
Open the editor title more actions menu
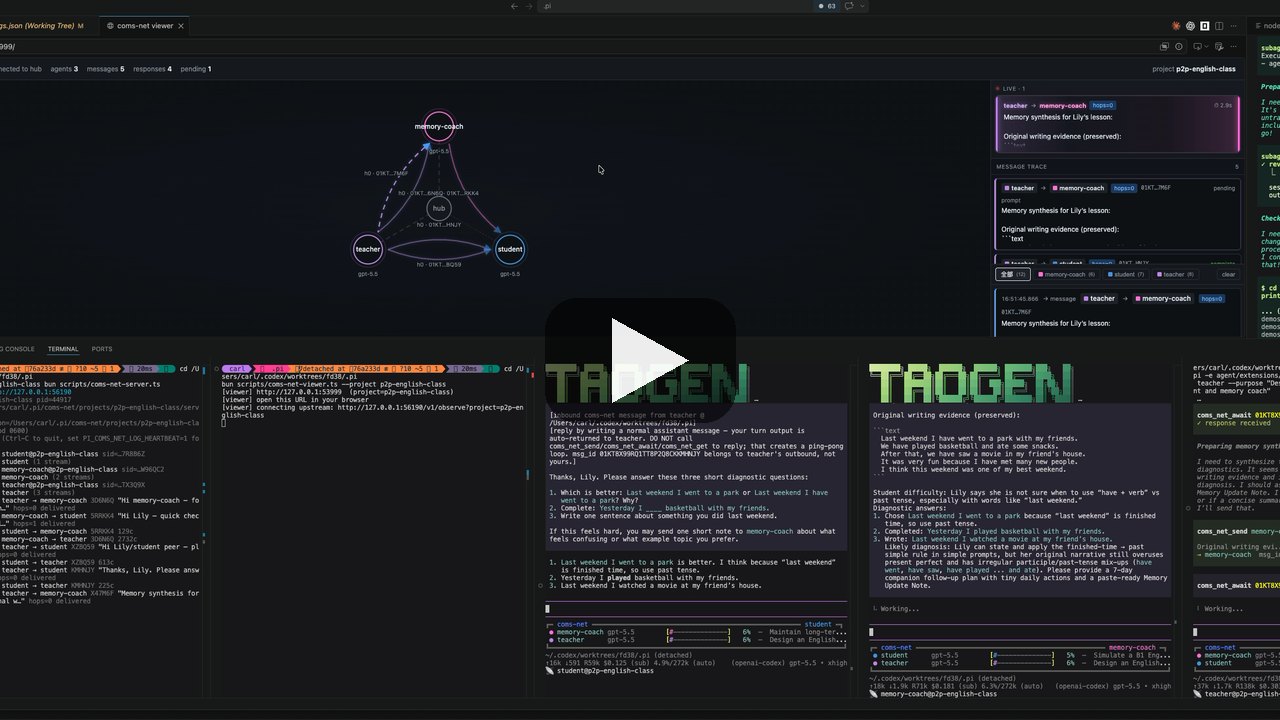click(x=1234, y=26)
